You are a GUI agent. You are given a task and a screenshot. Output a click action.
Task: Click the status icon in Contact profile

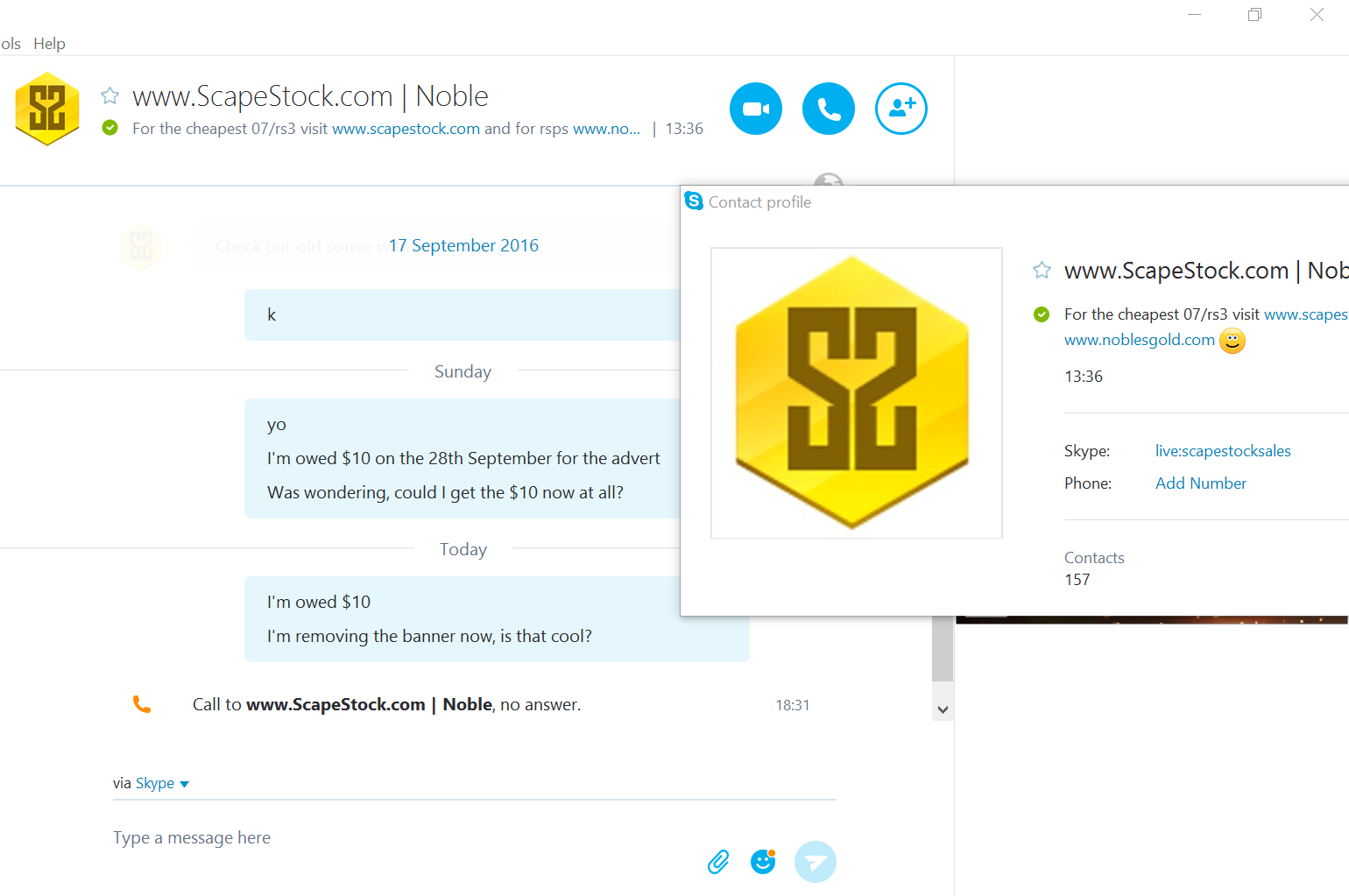click(1042, 314)
